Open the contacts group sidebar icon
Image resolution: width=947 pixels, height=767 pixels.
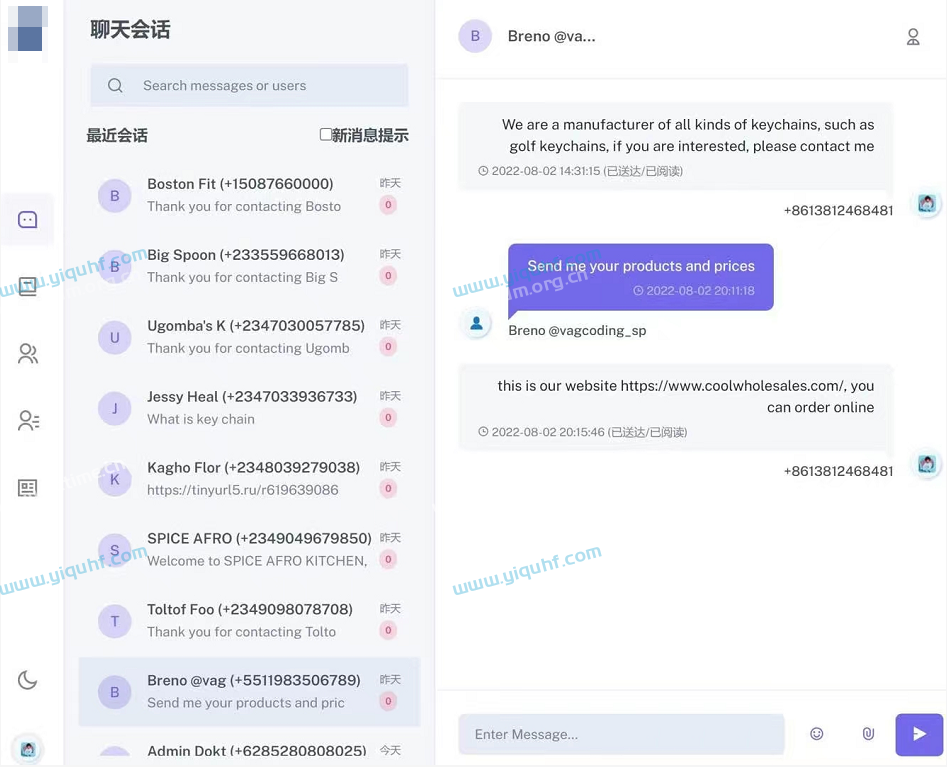pos(28,353)
